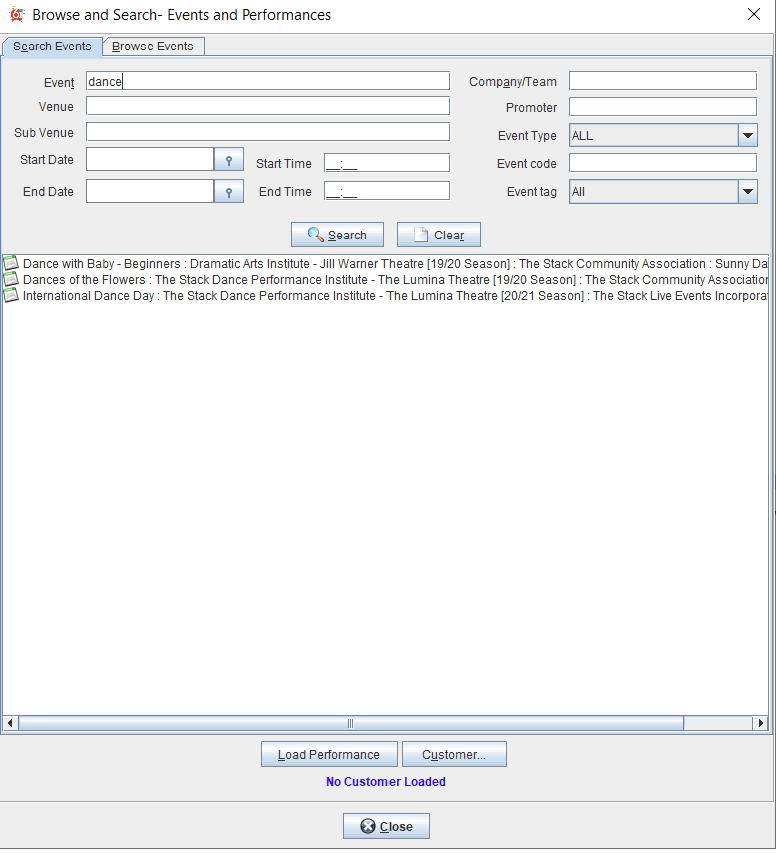This screenshot has width=776, height=854.
Task: Click the horizontal scrollbar right arrow
Action: pos(761,723)
